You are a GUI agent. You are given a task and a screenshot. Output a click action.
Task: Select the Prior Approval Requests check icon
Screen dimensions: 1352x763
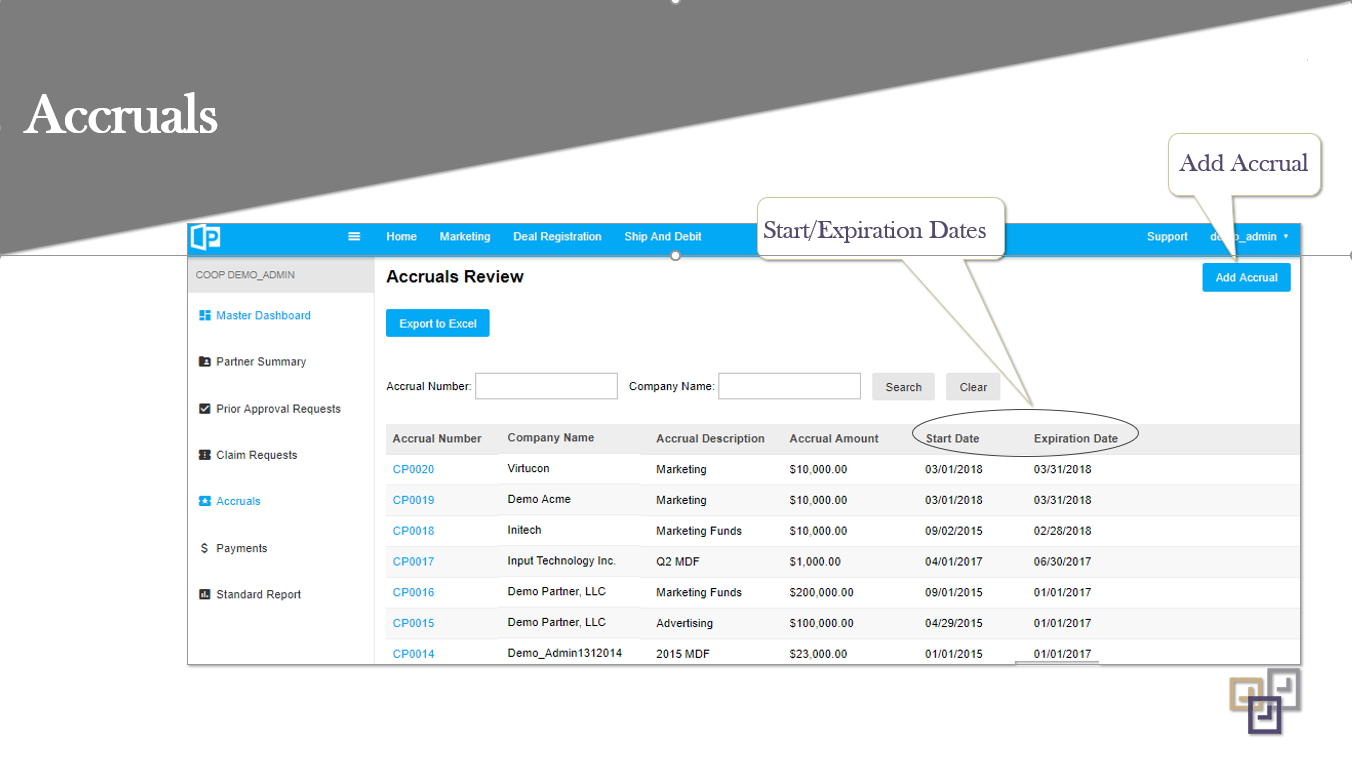pos(203,408)
